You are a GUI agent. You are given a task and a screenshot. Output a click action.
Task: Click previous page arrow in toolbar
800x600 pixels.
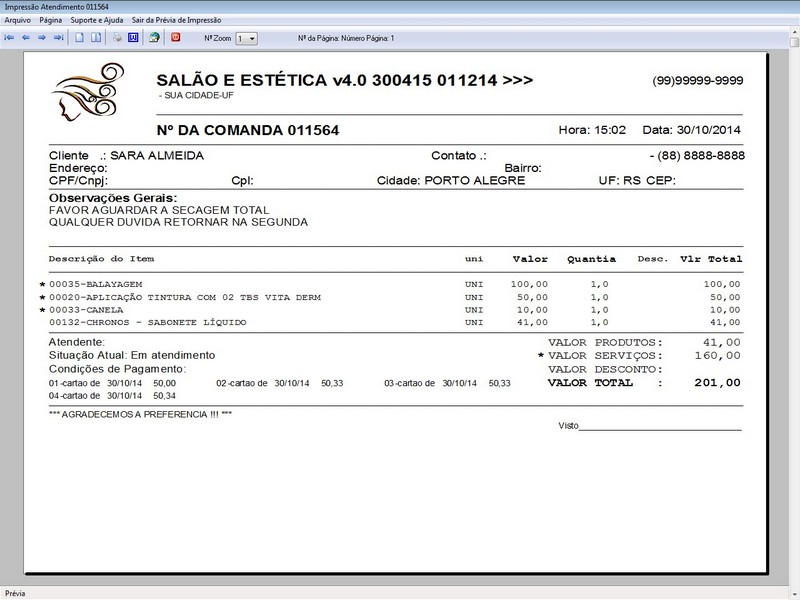26,38
